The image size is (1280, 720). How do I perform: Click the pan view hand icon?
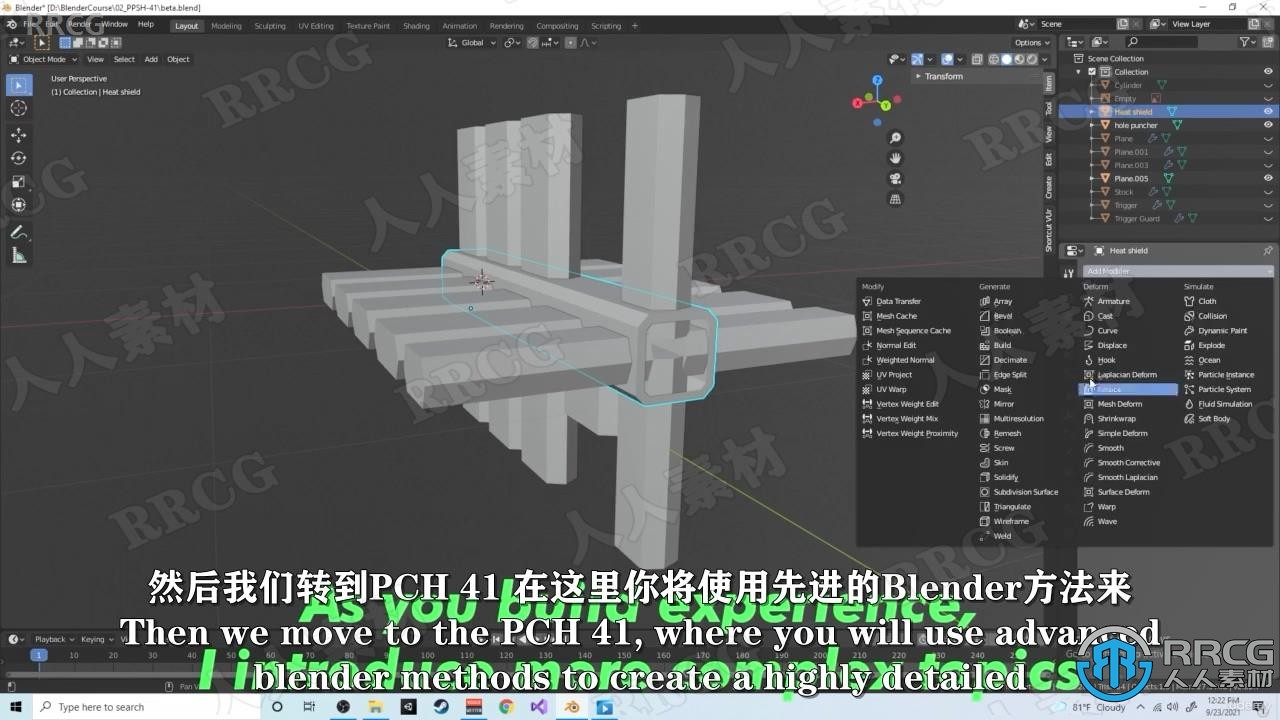(x=895, y=158)
